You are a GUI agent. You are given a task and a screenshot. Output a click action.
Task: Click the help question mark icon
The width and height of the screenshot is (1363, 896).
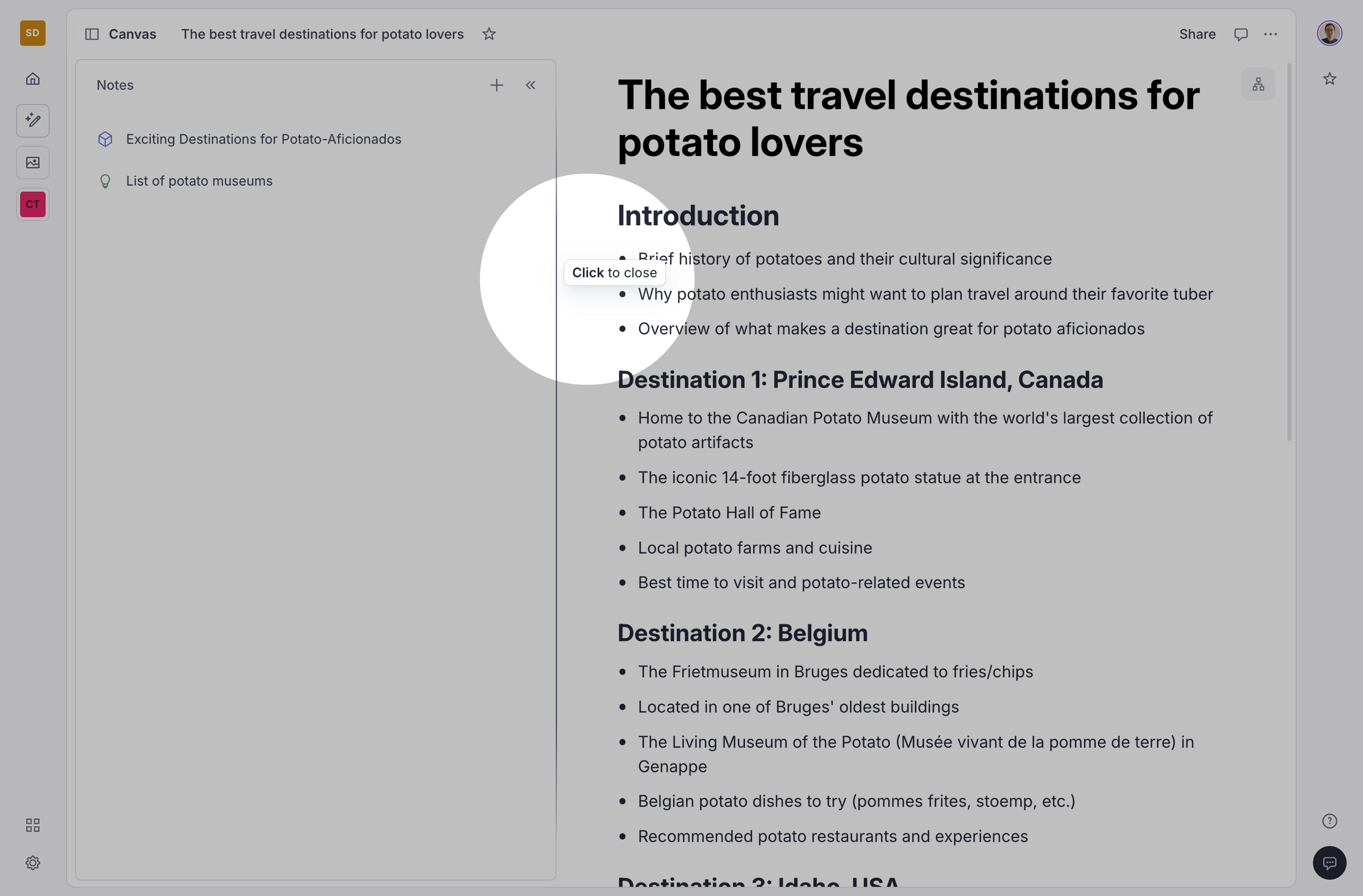pos(1329,821)
